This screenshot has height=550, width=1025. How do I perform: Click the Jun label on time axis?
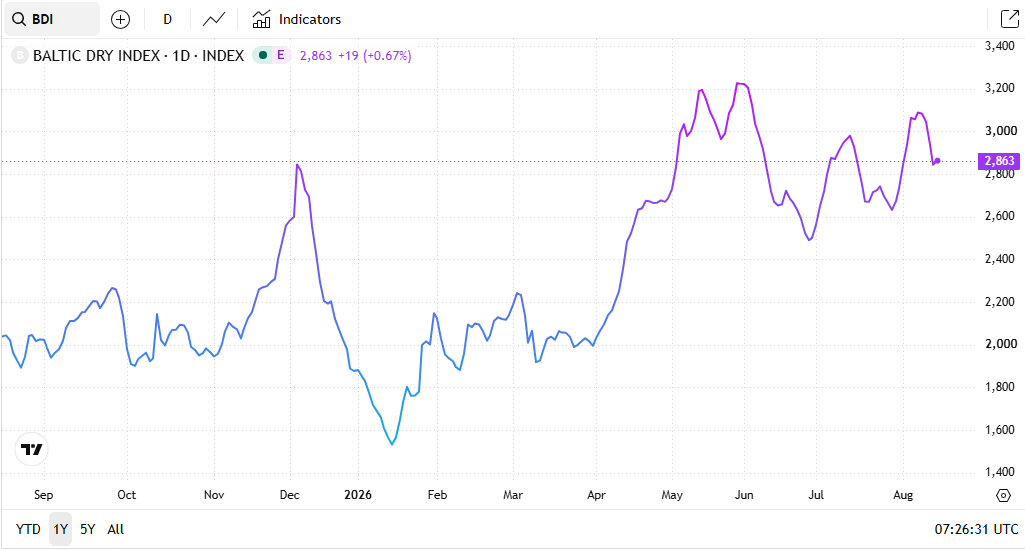coord(744,495)
